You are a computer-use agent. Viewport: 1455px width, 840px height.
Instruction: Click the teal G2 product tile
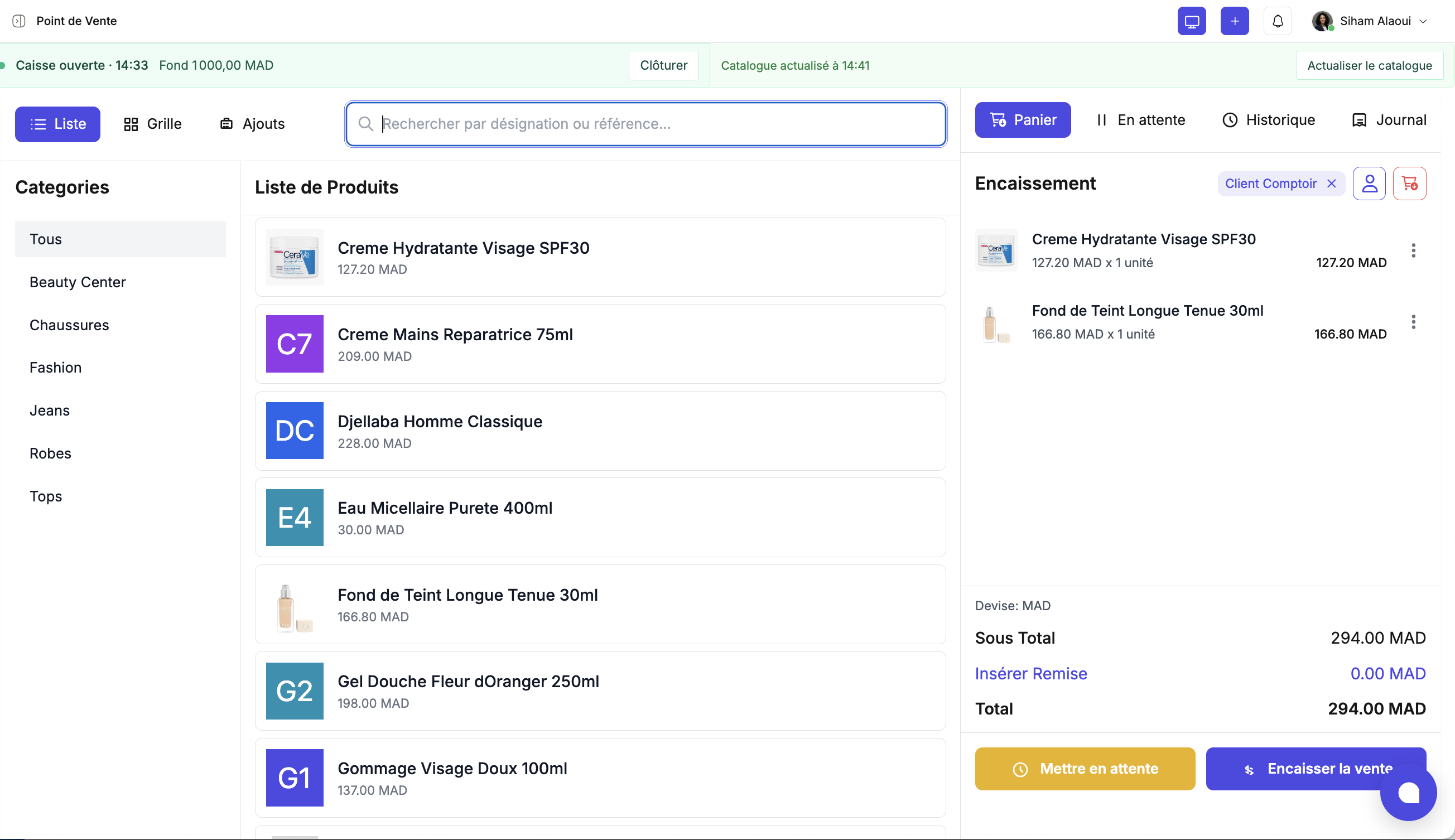pyautogui.click(x=295, y=691)
